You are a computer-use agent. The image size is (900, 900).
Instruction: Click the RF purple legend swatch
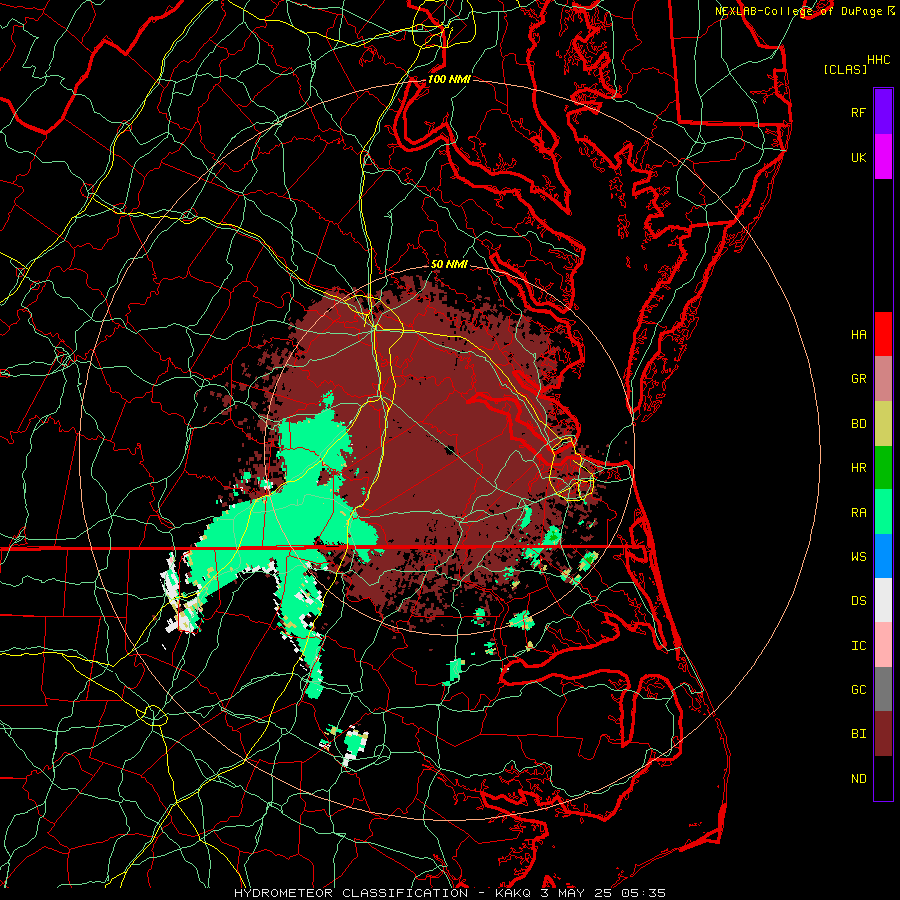[x=883, y=112]
